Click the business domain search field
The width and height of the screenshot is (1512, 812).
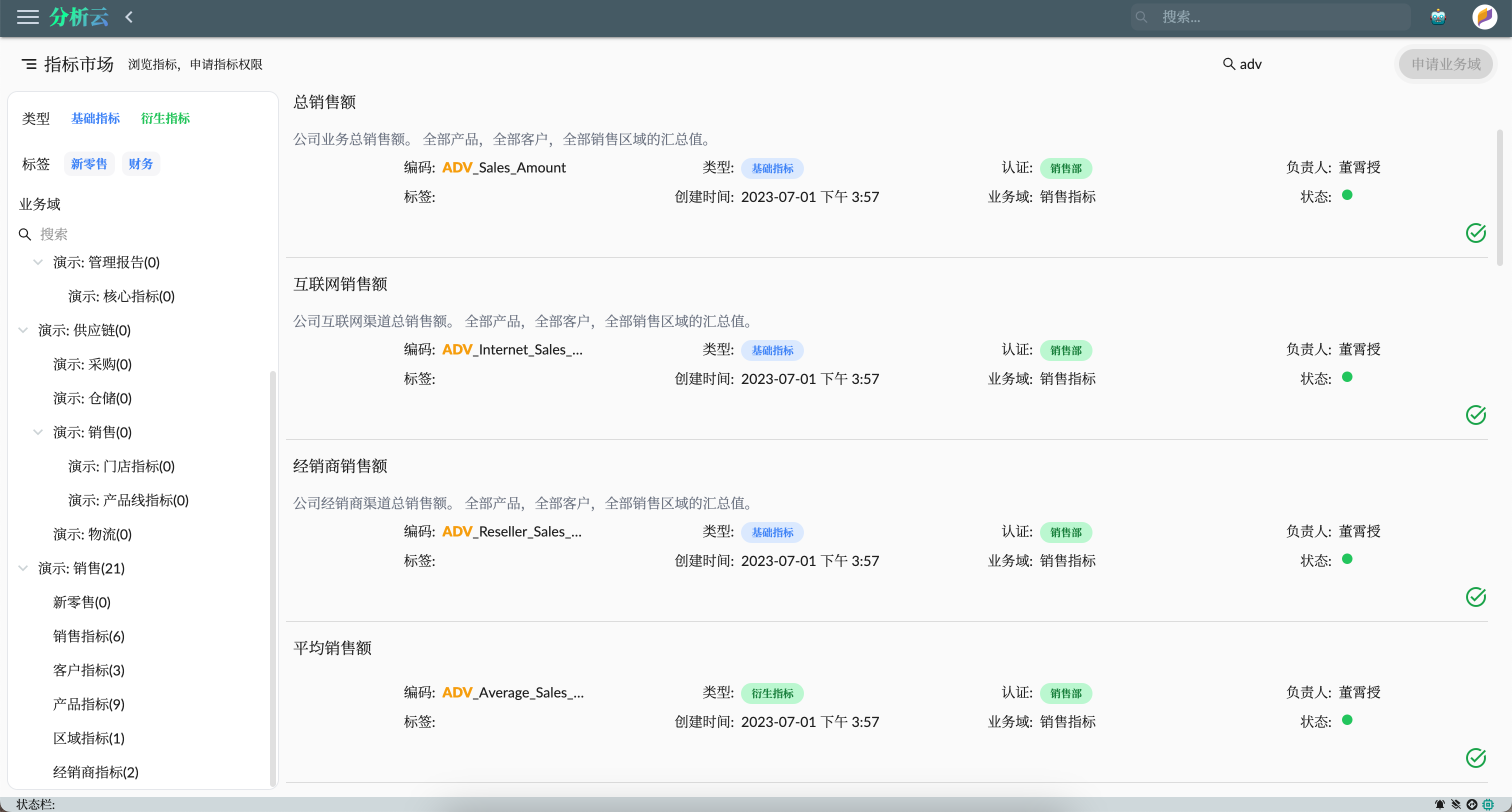pyautogui.click(x=88, y=233)
